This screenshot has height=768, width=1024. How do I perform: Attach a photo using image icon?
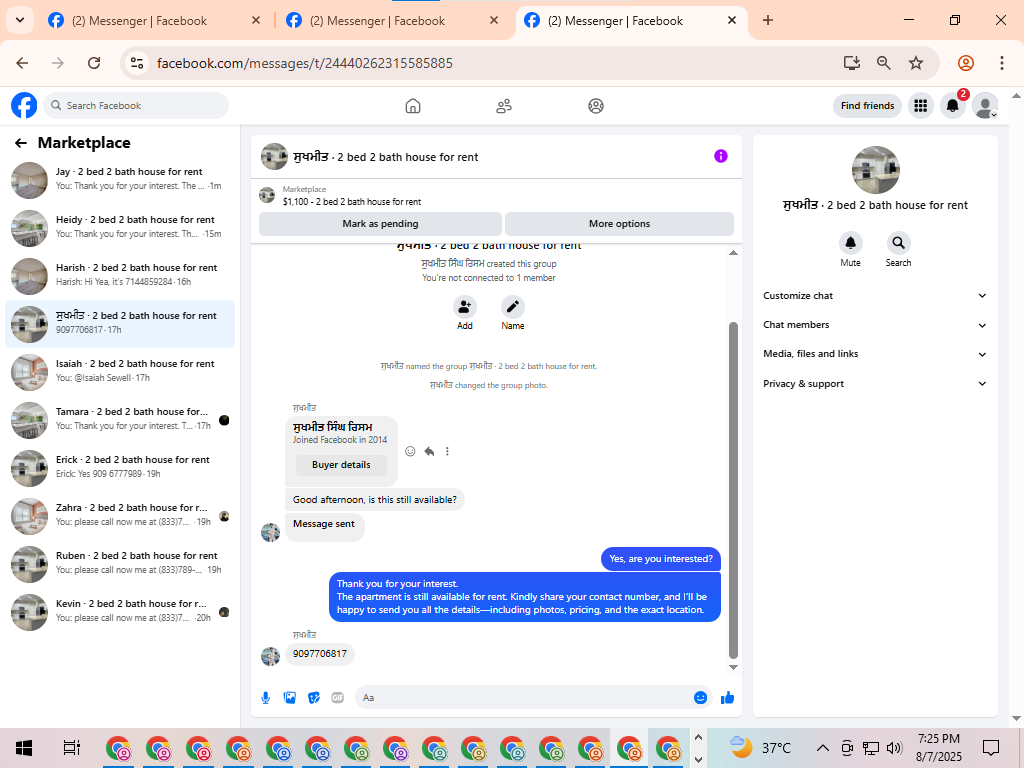pos(290,698)
